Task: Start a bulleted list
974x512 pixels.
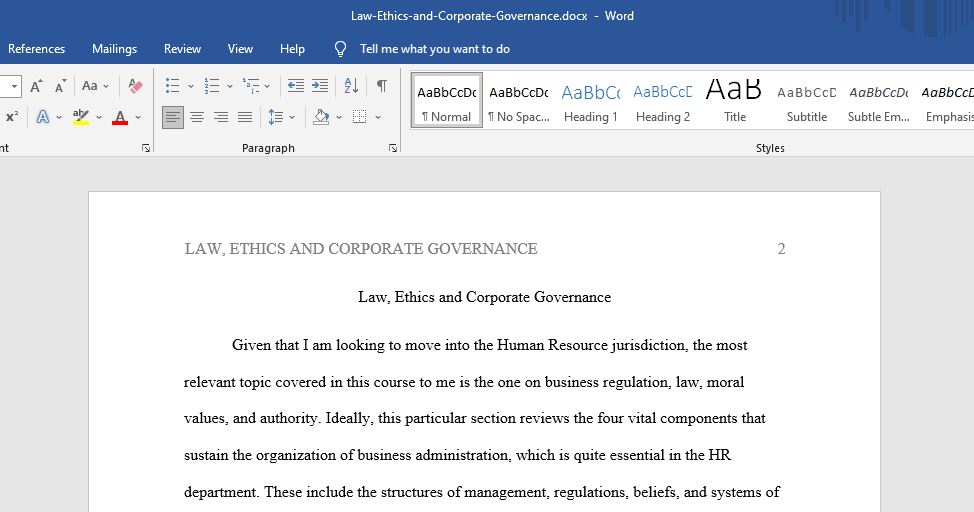Action: pyautogui.click(x=173, y=86)
